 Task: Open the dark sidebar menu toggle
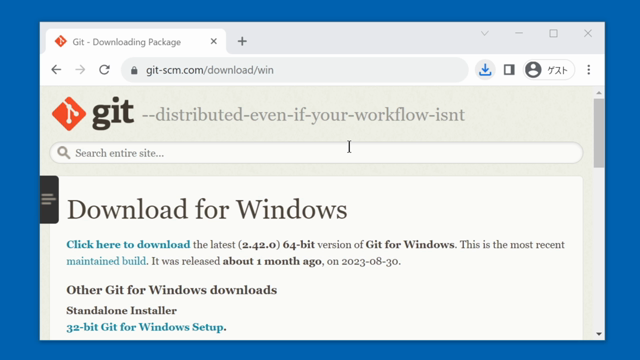pyautogui.click(x=49, y=200)
